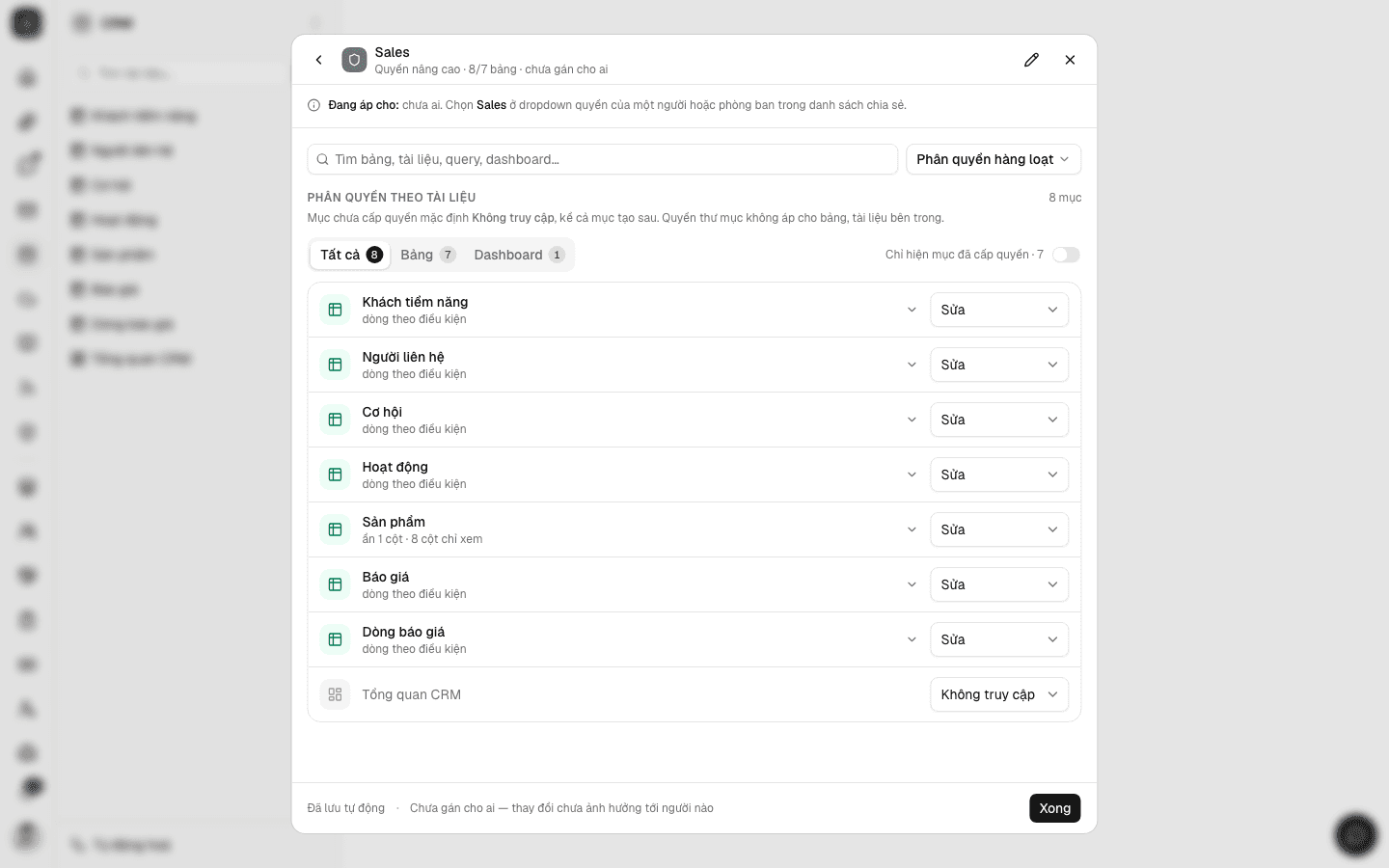Close the Sales permissions dialog
1389x868 pixels.
[x=1070, y=60]
